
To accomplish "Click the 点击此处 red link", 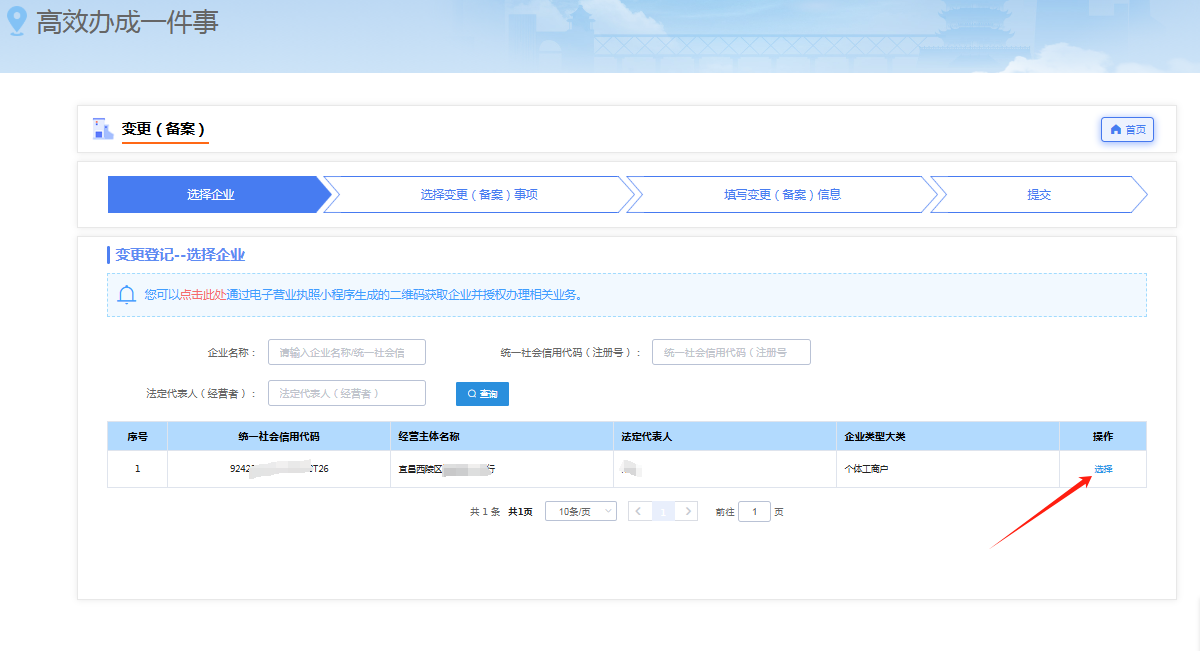I will click(x=202, y=295).
